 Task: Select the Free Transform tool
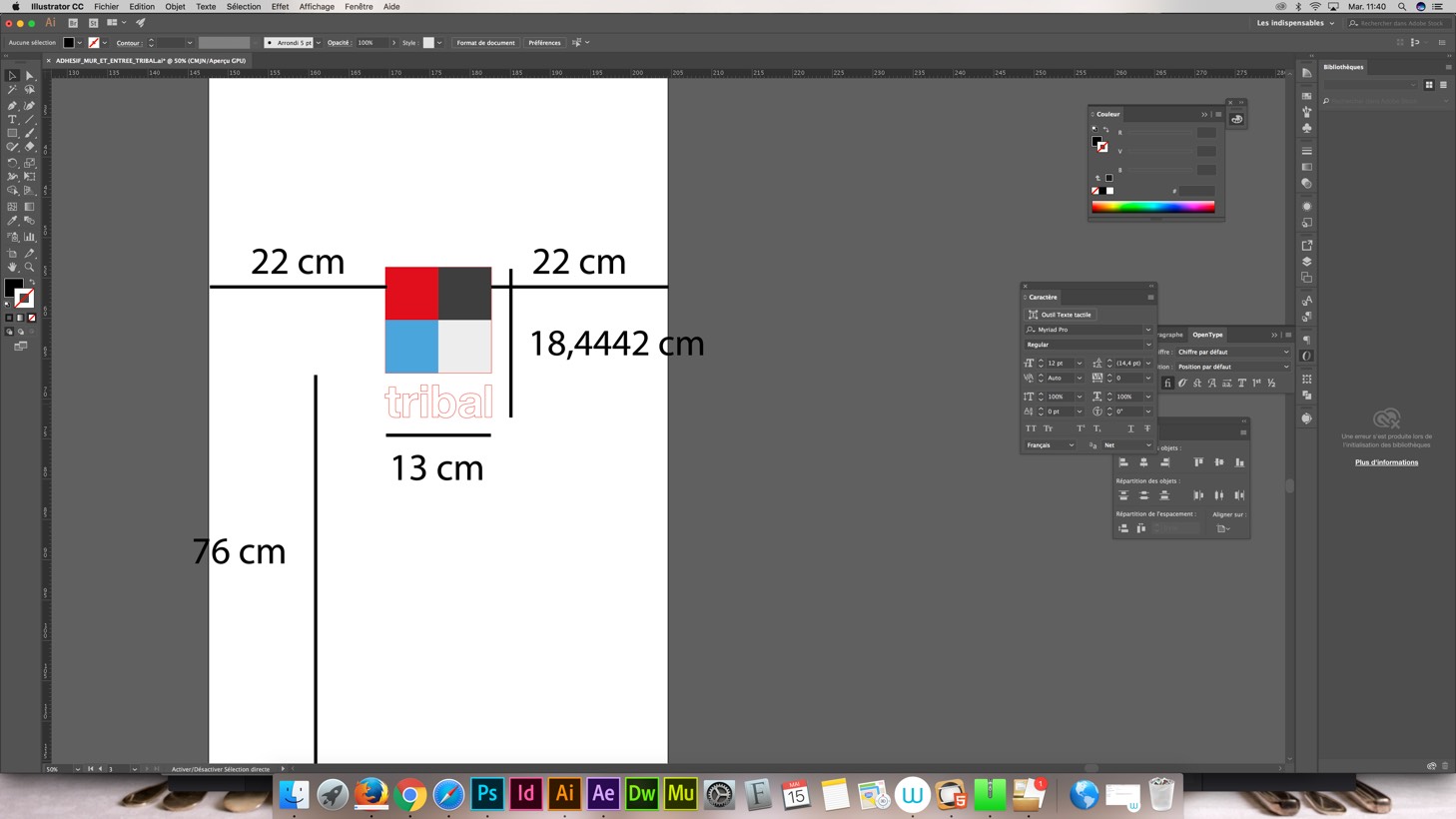29,177
